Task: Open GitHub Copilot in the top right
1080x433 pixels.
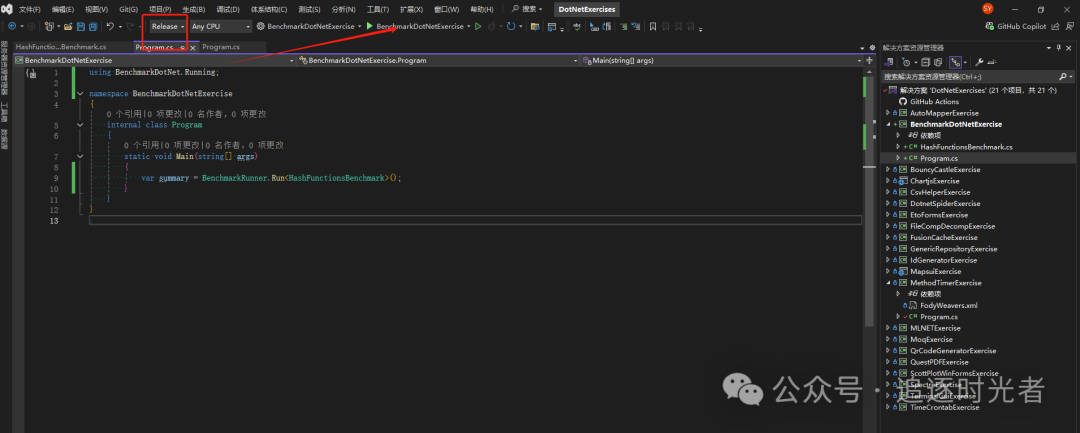Action: [x=1015, y=26]
